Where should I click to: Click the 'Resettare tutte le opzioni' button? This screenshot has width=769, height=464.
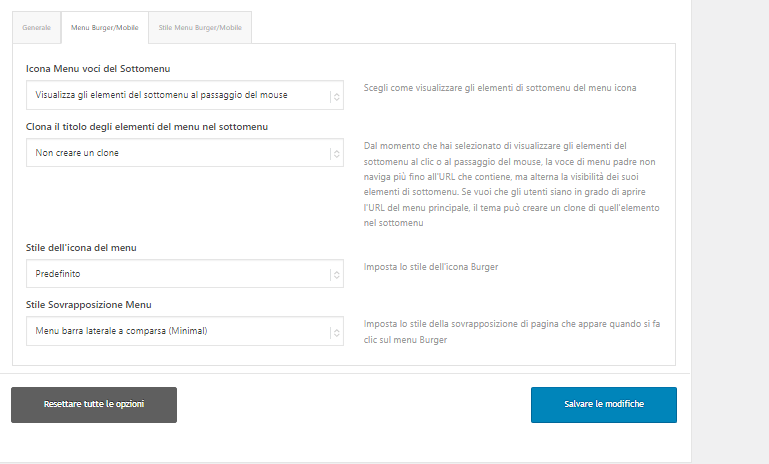(94, 405)
